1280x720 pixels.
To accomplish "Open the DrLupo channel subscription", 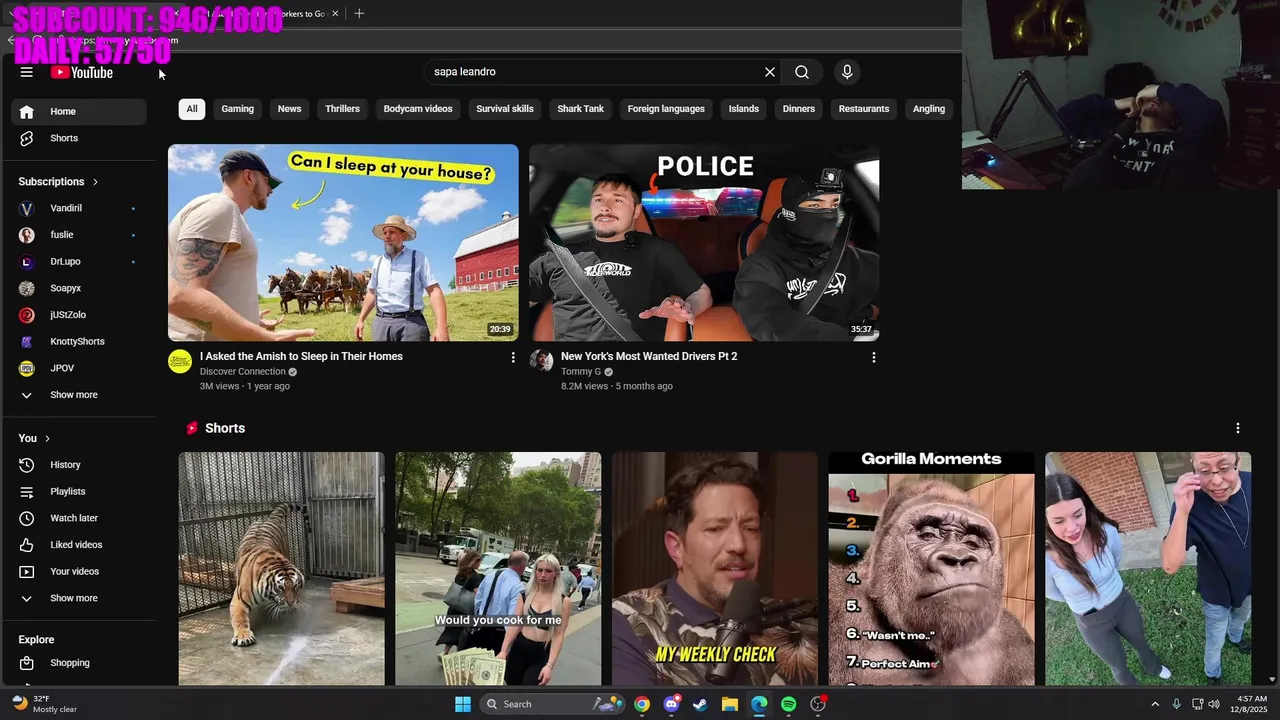I will pyautogui.click(x=79, y=261).
